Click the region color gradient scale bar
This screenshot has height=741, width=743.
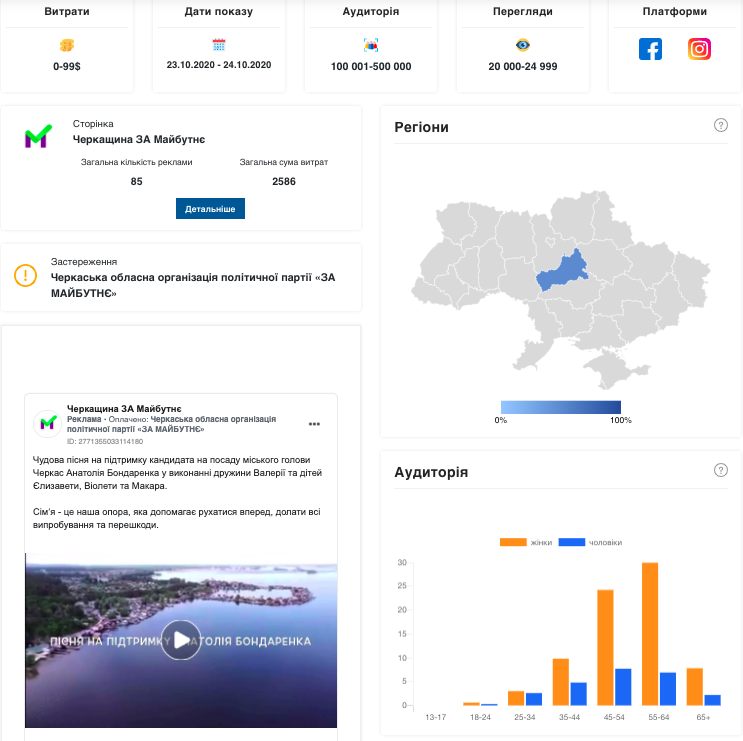(560, 407)
